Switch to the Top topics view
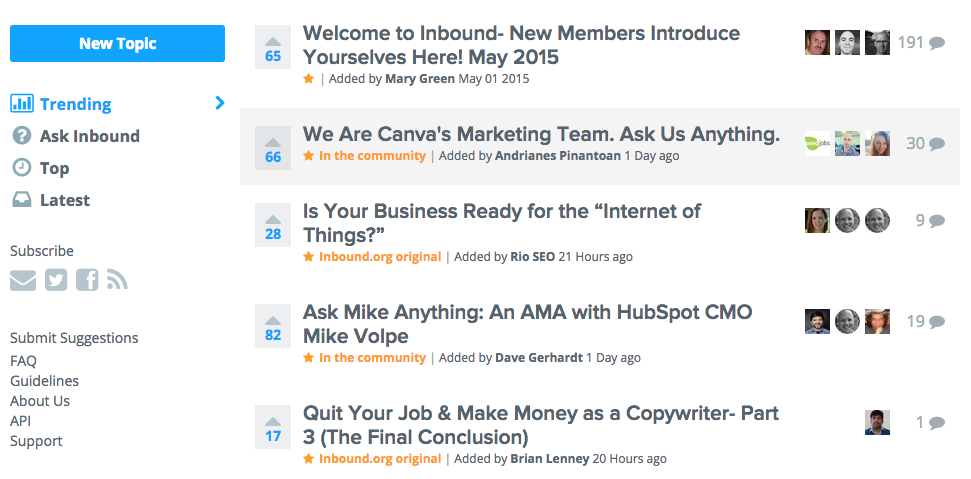The height and width of the screenshot is (479, 971). click(x=41, y=168)
